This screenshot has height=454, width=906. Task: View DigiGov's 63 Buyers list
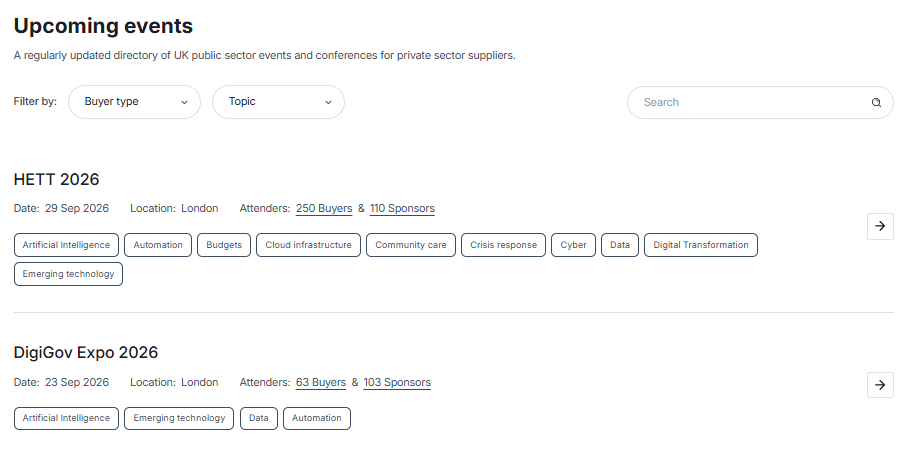pyautogui.click(x=321, y=383)
